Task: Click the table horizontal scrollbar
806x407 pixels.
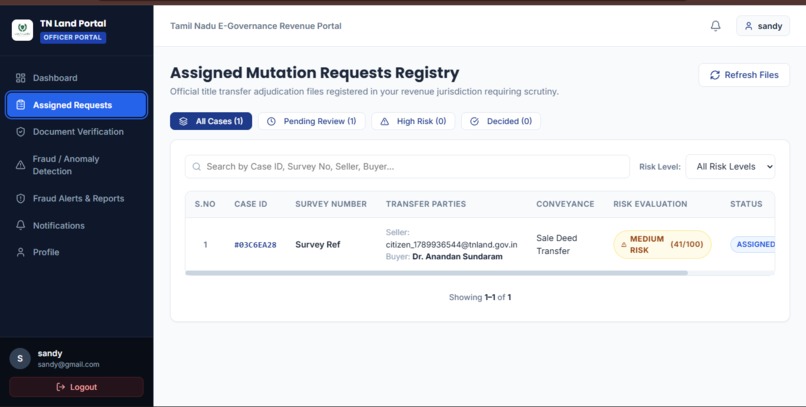Action: tap(436, 273)
